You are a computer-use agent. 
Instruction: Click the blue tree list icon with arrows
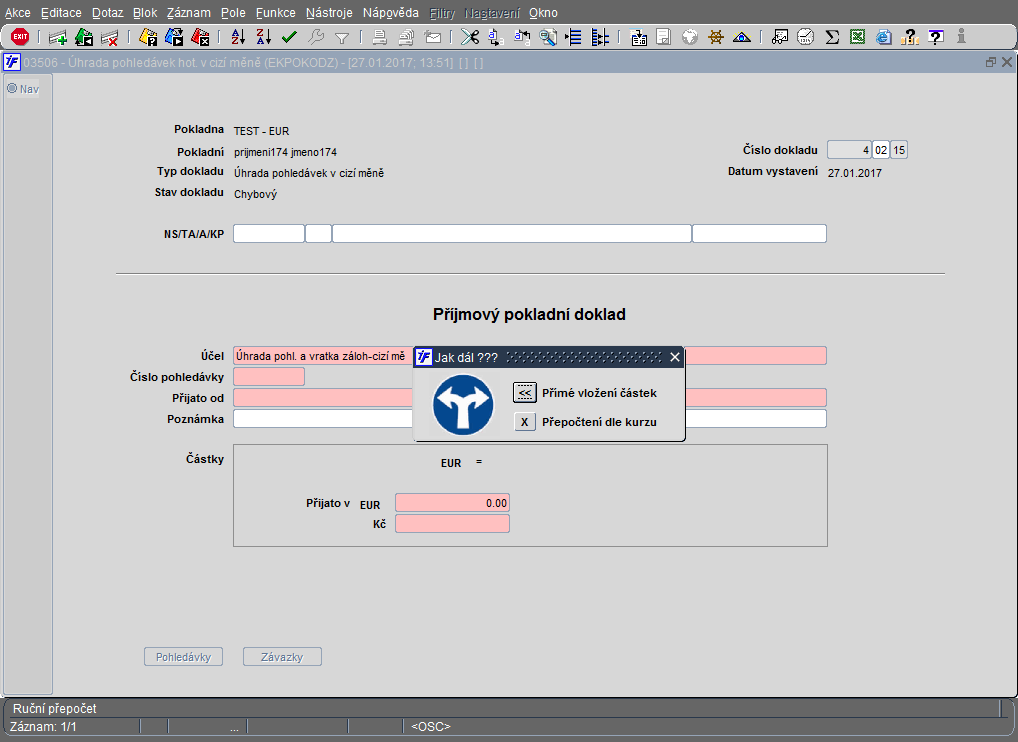[x=599, y=38]
